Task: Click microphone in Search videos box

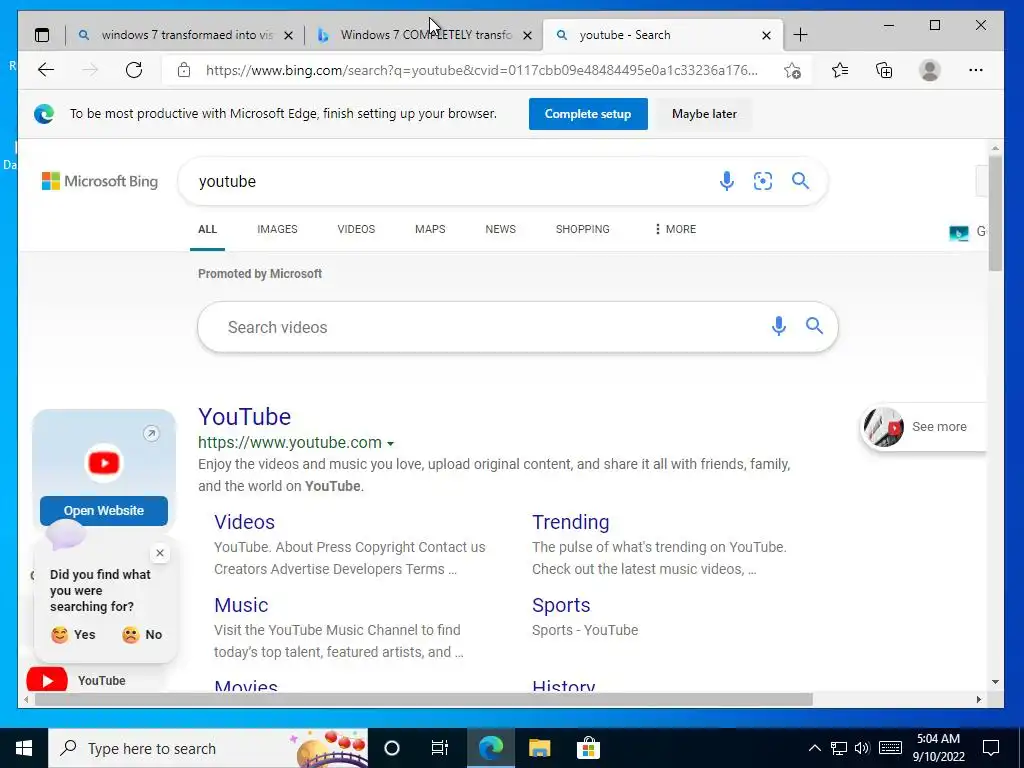Action: (x=778, y=326)
